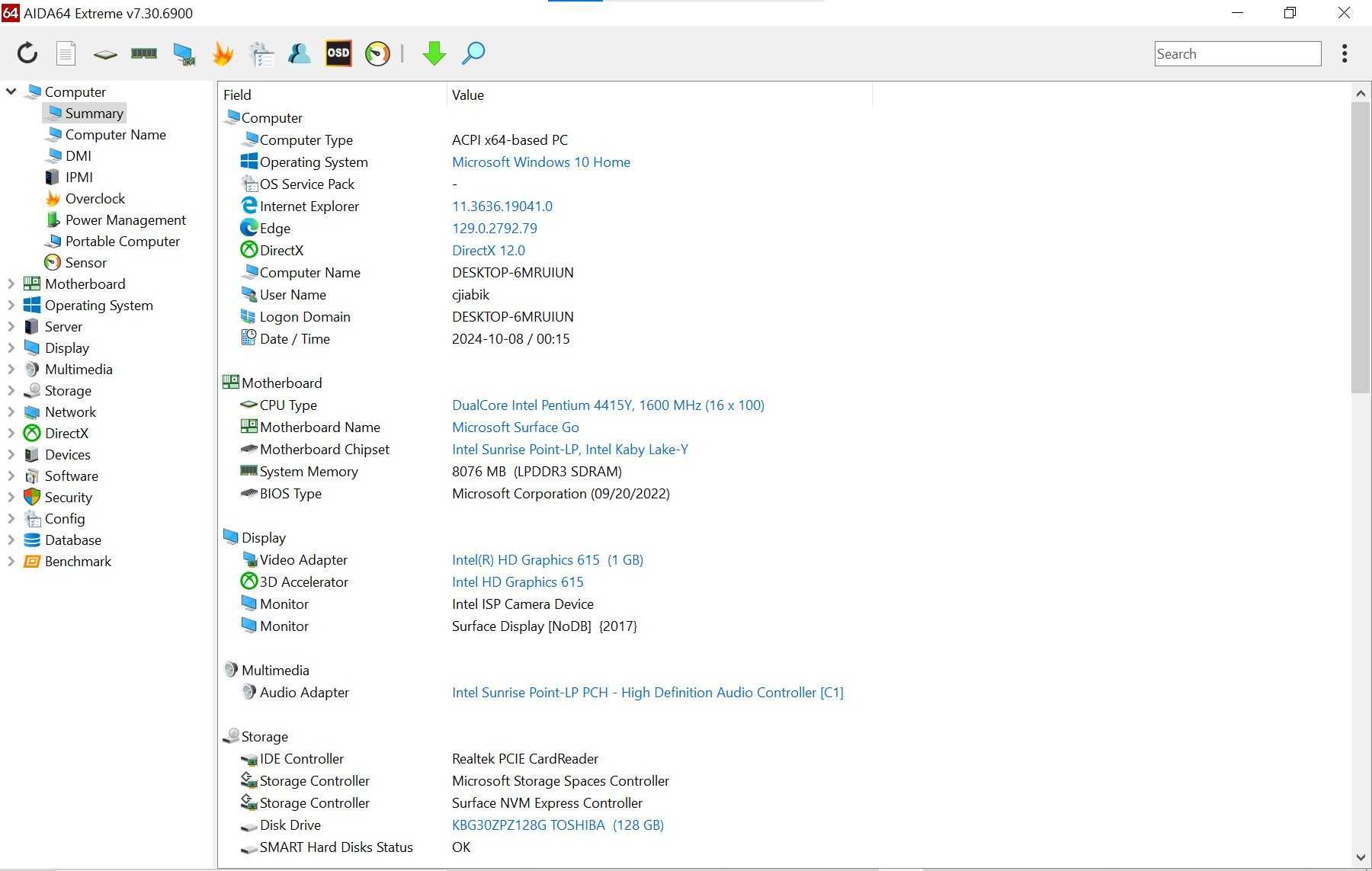The width and height of the screenshot is (1372, 871).
Task: Click the magnifier search toolbar icon
Action: (473, 53)
